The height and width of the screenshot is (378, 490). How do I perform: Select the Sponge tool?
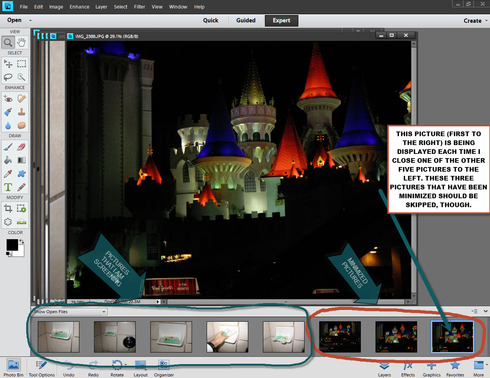coord(21,125)
